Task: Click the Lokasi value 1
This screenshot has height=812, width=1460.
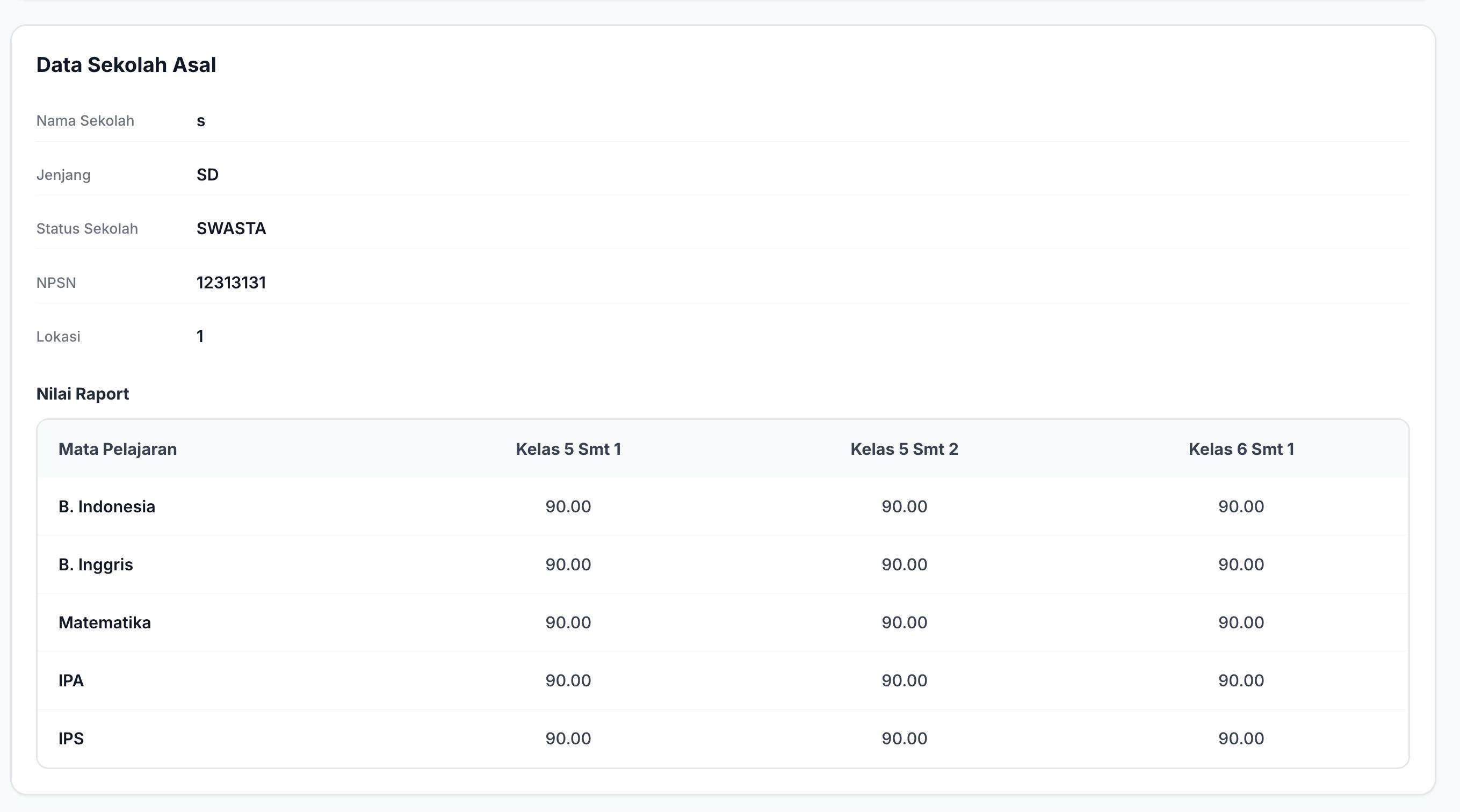Action: [x=200, y=337]
